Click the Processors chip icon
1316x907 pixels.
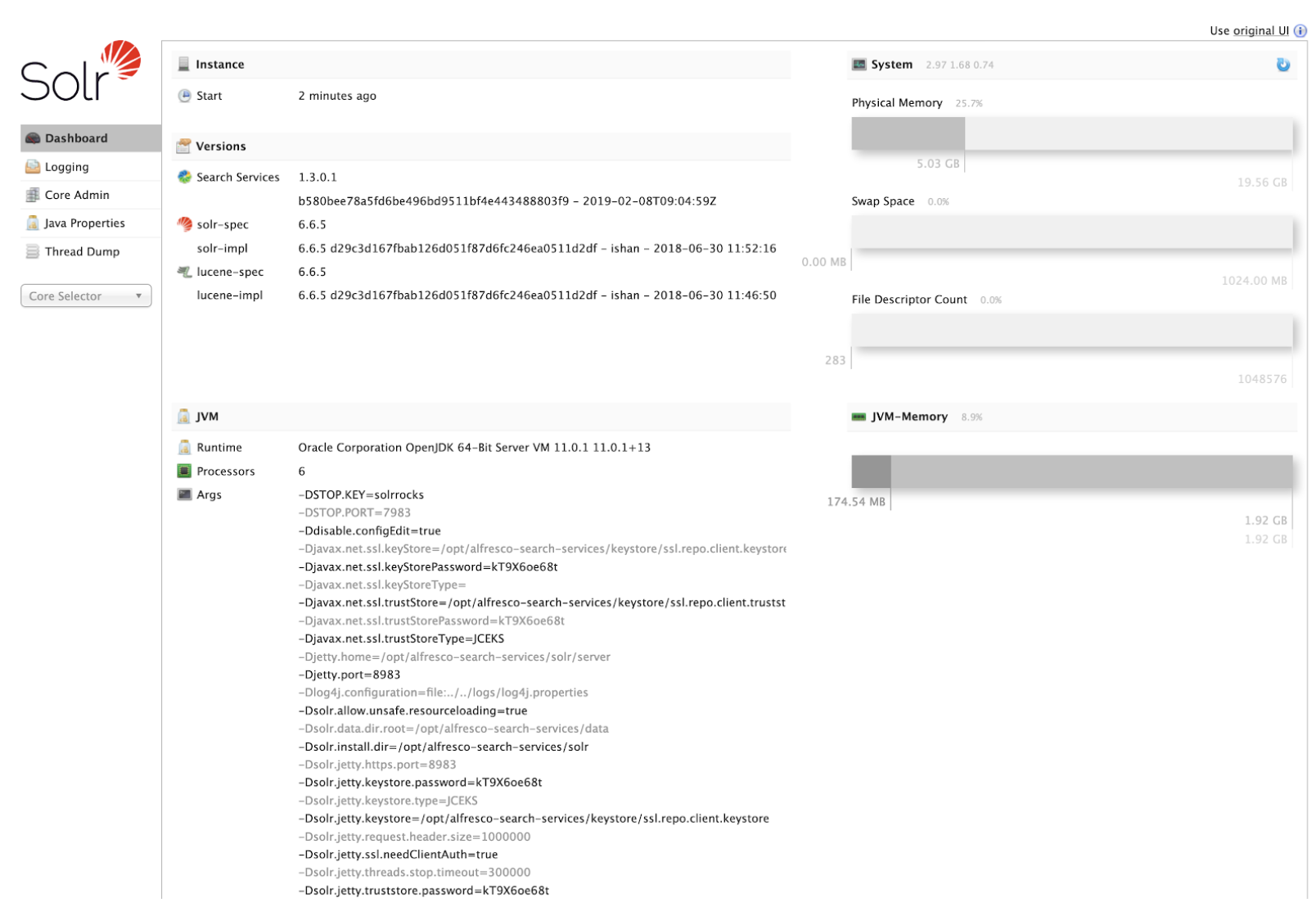tap(184, 472)
